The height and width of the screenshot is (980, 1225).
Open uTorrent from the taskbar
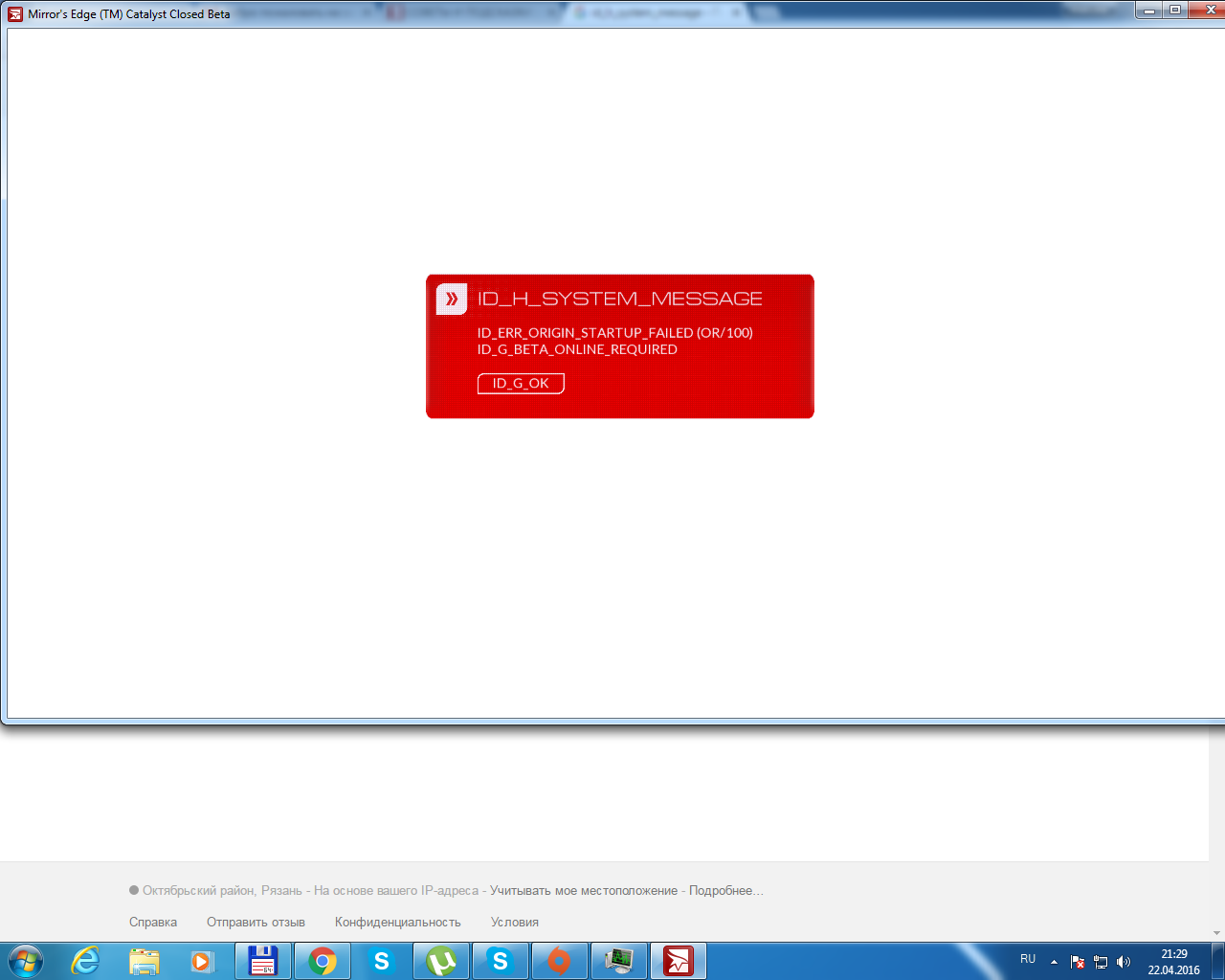441,960
